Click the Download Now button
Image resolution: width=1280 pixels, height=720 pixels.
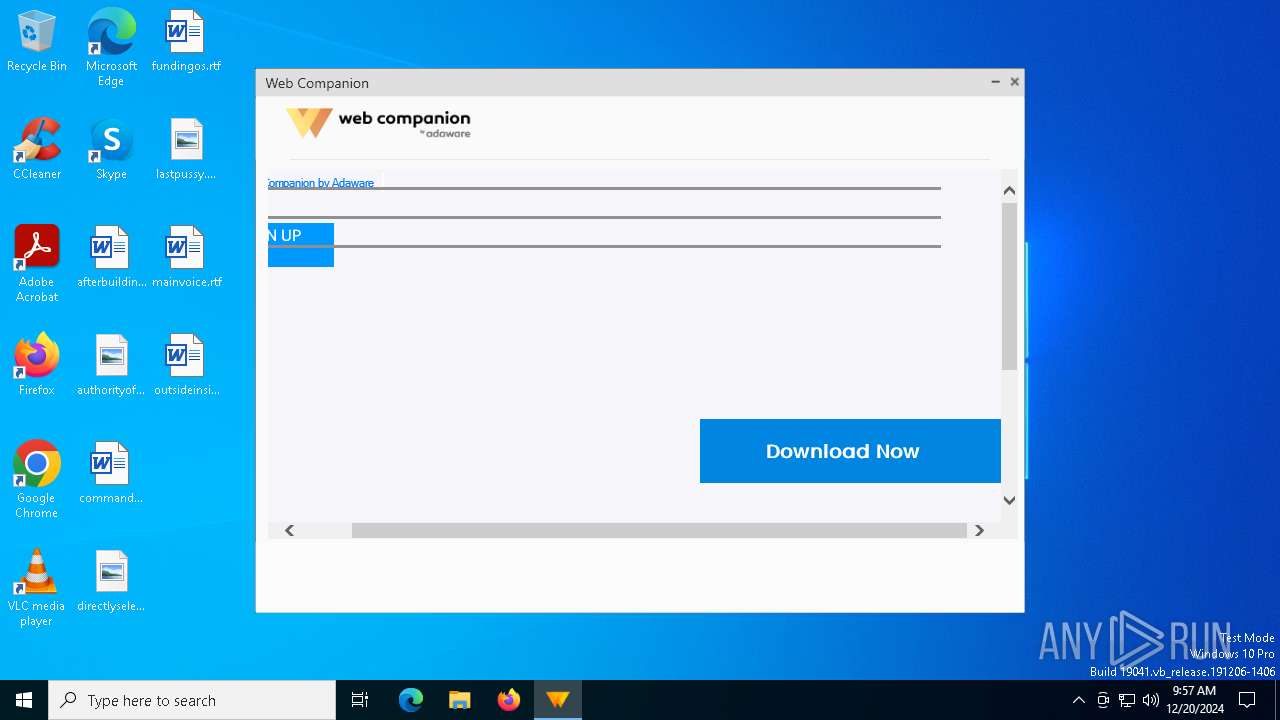pyautogui.click(x=850, y=451)
